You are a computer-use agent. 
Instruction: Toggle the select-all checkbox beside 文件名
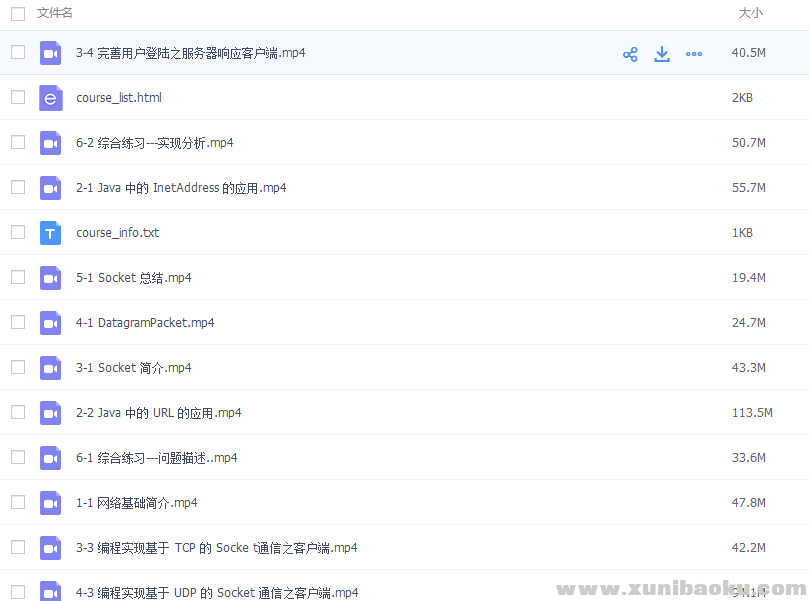tap(18, 14)
